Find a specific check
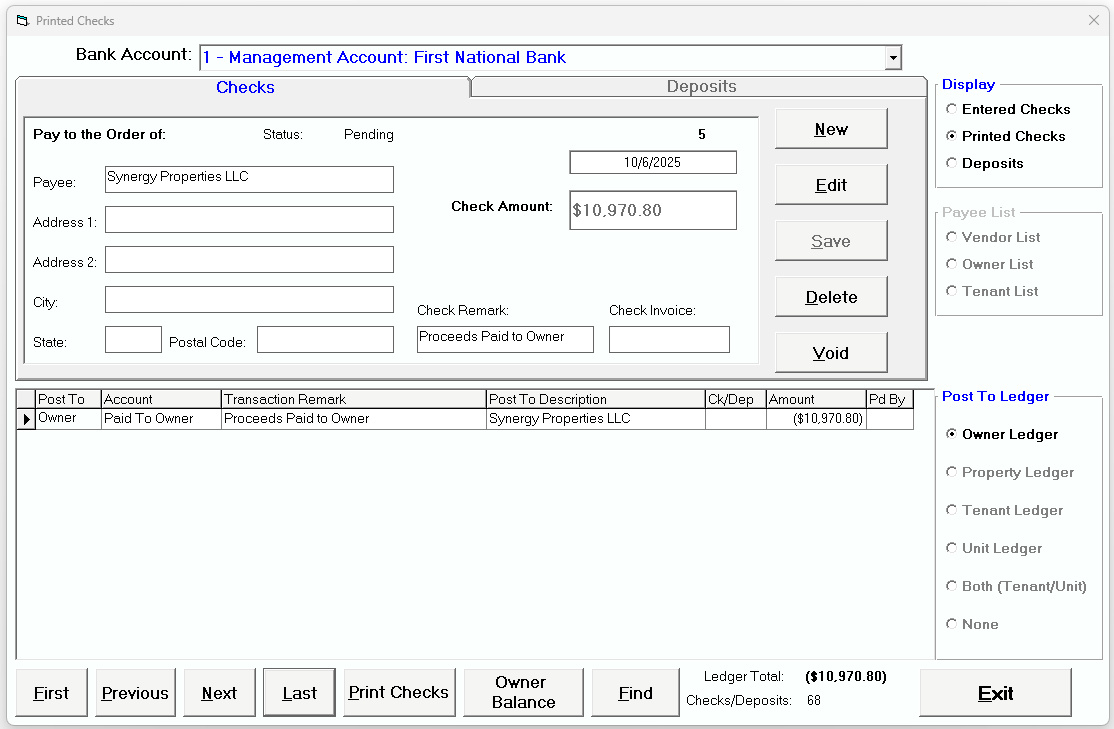The image size is (1114, 729). pyautogui.click(x=635, y=692)
